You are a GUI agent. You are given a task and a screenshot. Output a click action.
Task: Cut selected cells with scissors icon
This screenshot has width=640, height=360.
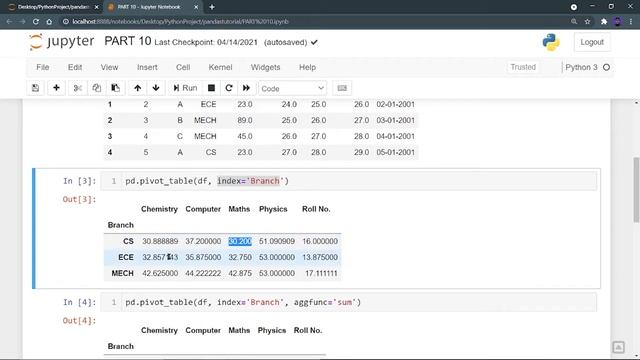tap(78, 88)
